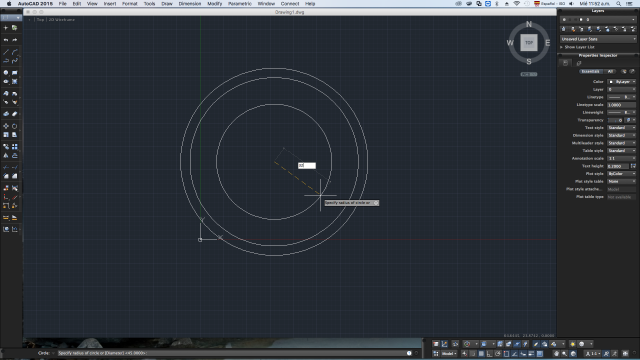
Task: Click the Color ByLayer color swatch
Action: (611, 82)
